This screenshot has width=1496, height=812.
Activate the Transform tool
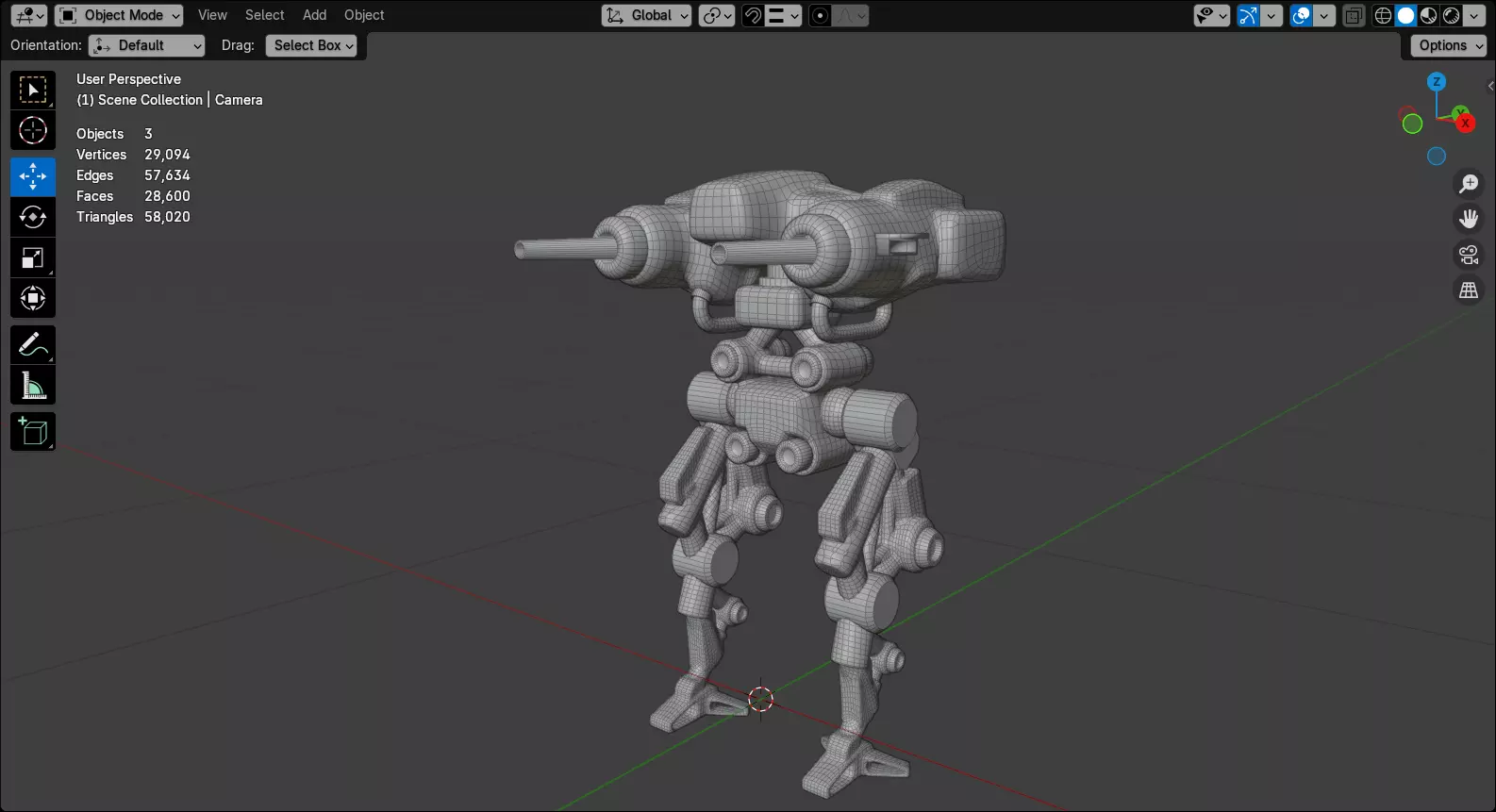[33, 298]
